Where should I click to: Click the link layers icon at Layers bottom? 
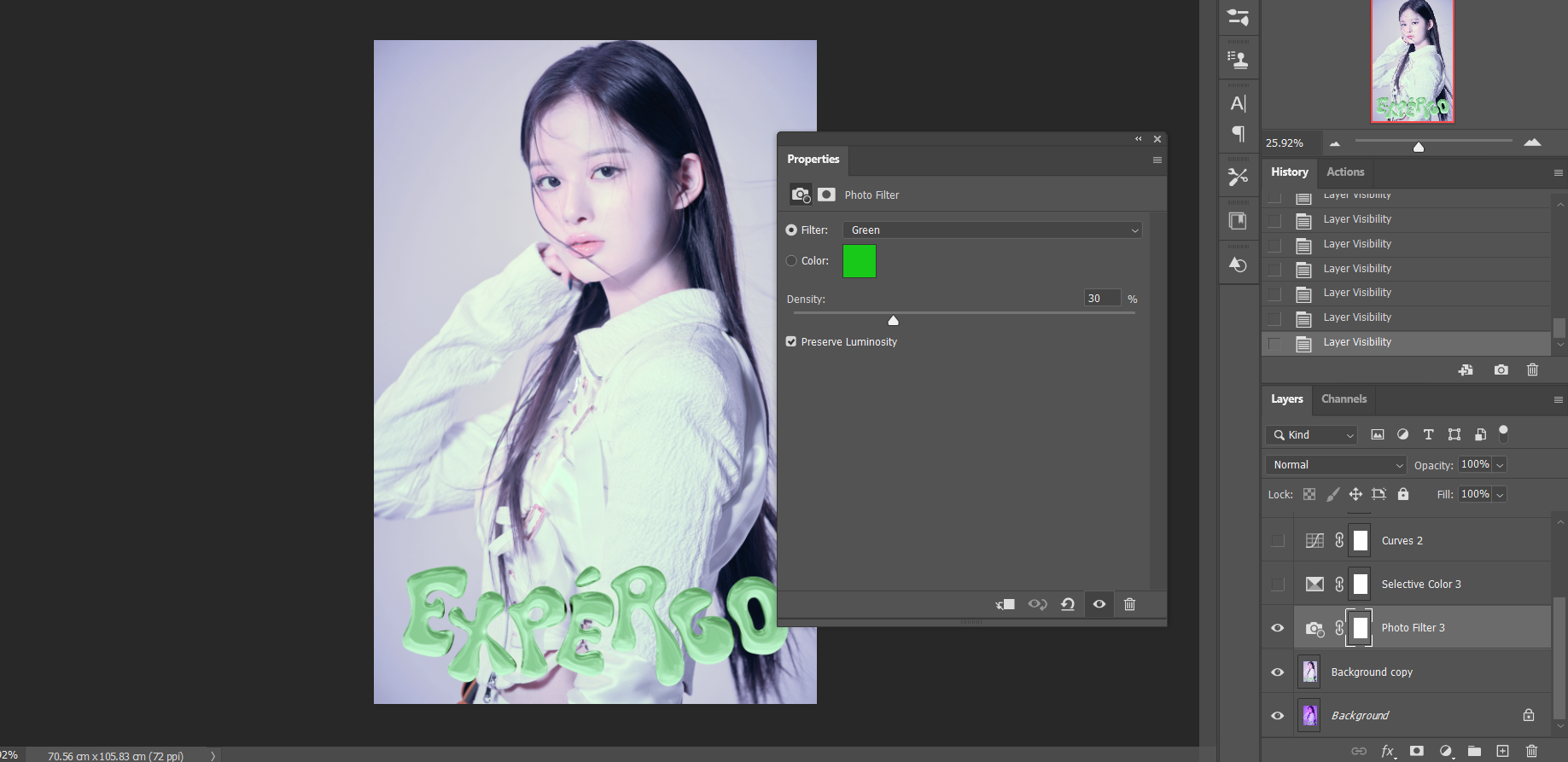[1359, 751]
